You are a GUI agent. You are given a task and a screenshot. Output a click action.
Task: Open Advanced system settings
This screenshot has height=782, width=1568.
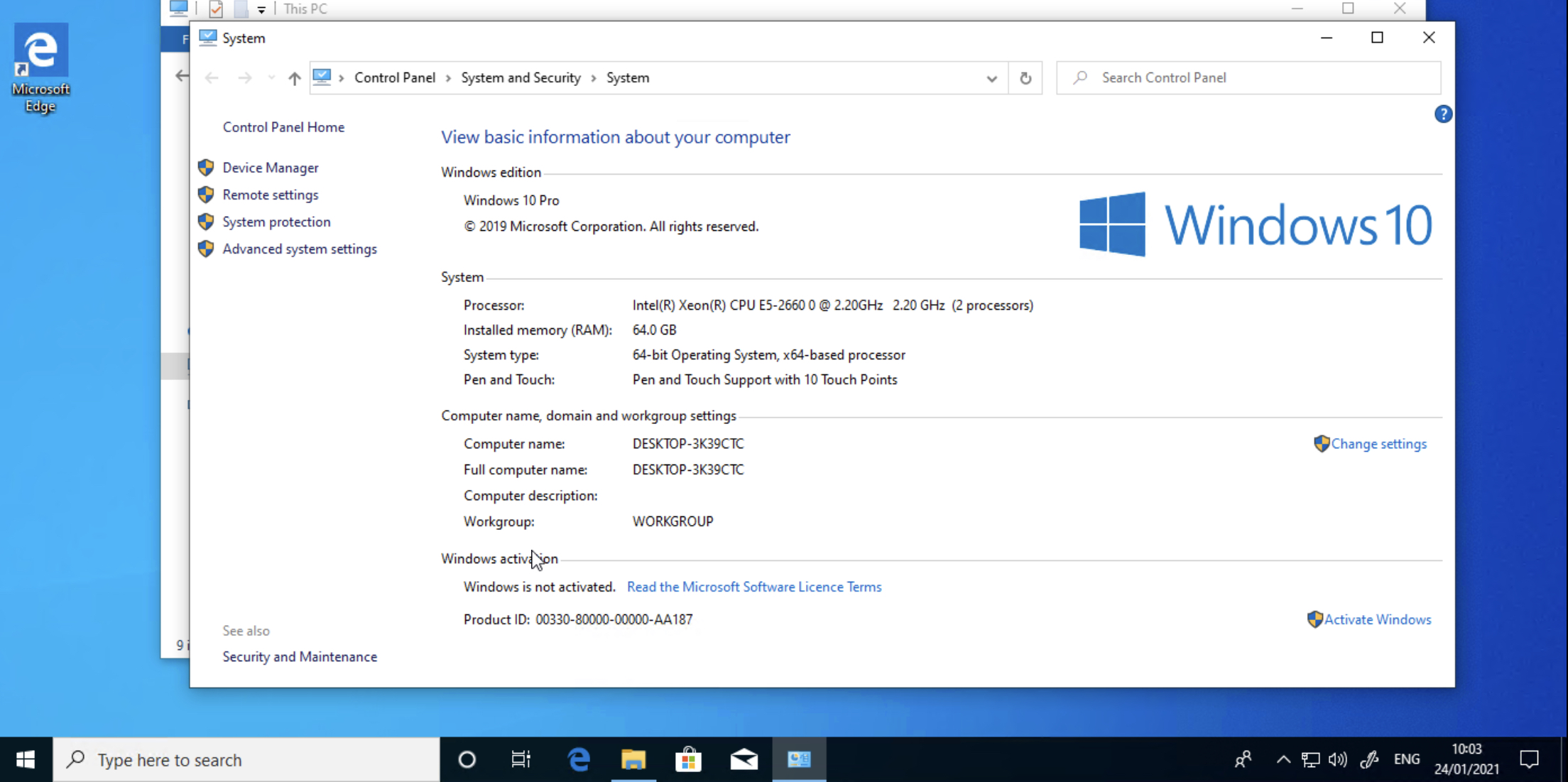299,249
